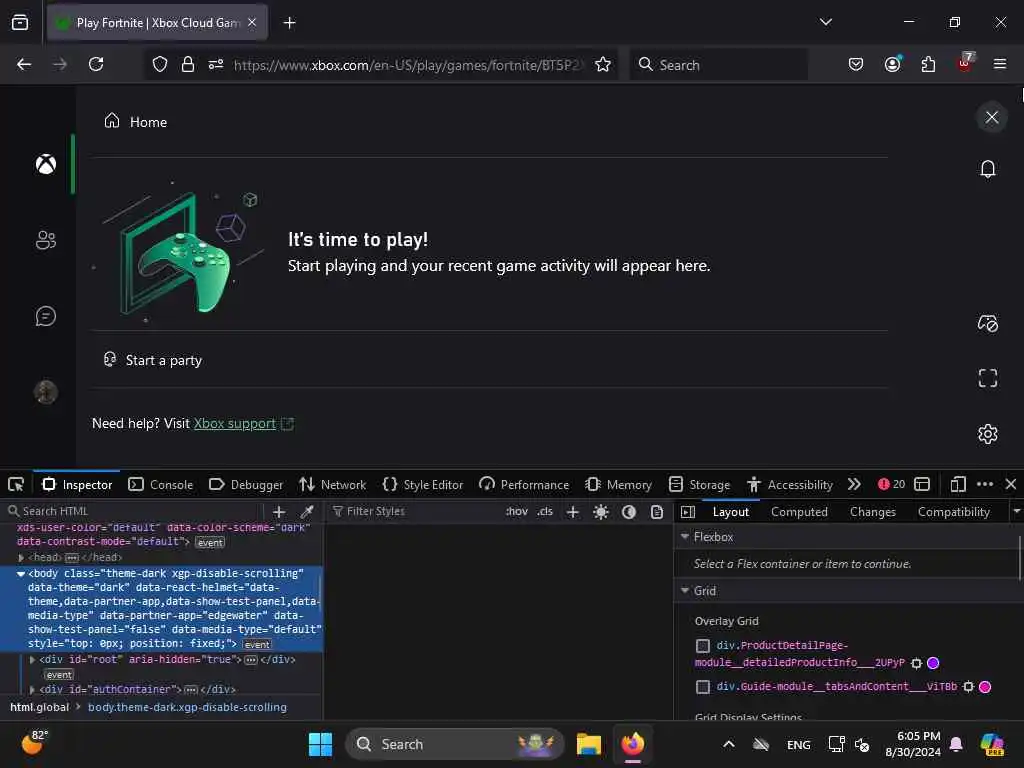Select the Computed sidebar tab
This screenshot has width=1024, height=768.
799,512
